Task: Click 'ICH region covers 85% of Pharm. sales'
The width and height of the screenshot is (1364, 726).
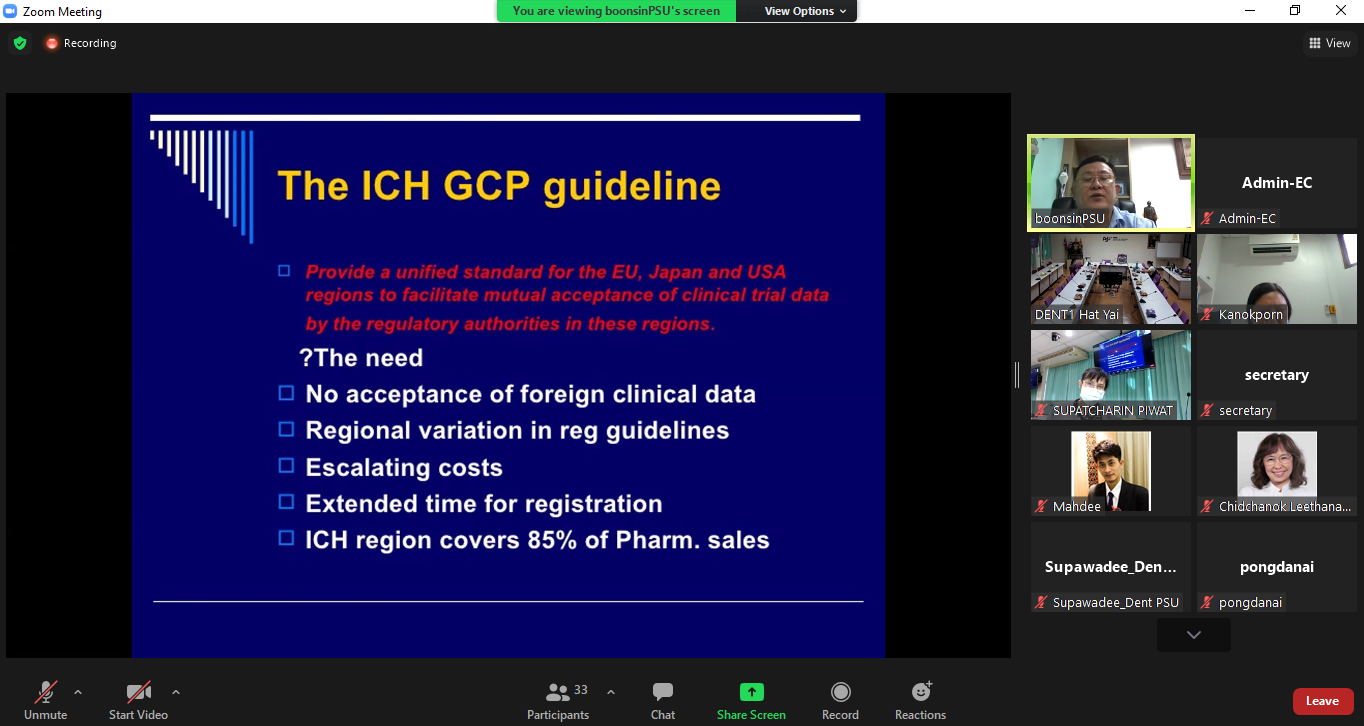Action: click(x=538, y=540)
